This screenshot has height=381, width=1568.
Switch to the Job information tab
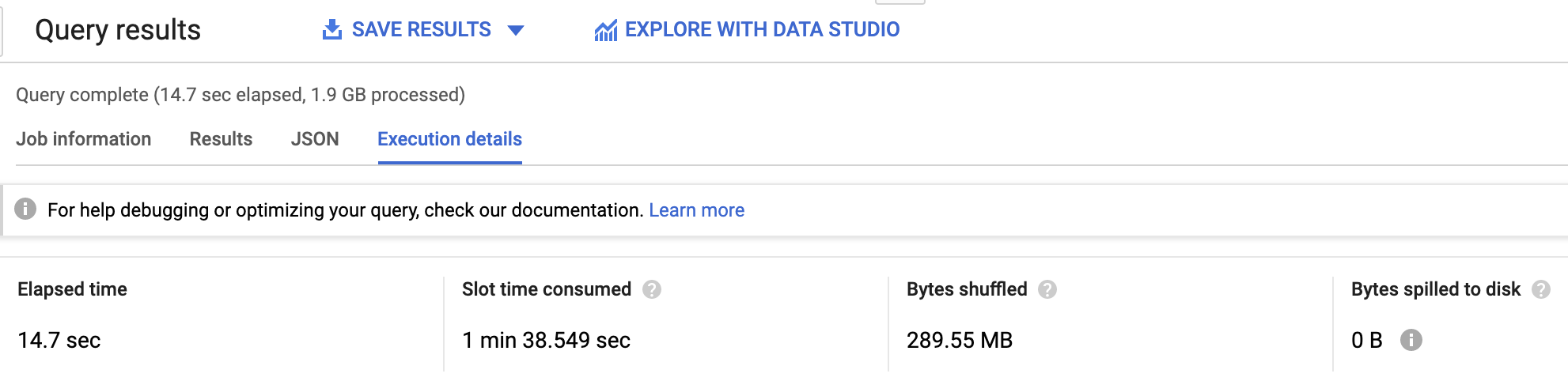click(84, 139)
